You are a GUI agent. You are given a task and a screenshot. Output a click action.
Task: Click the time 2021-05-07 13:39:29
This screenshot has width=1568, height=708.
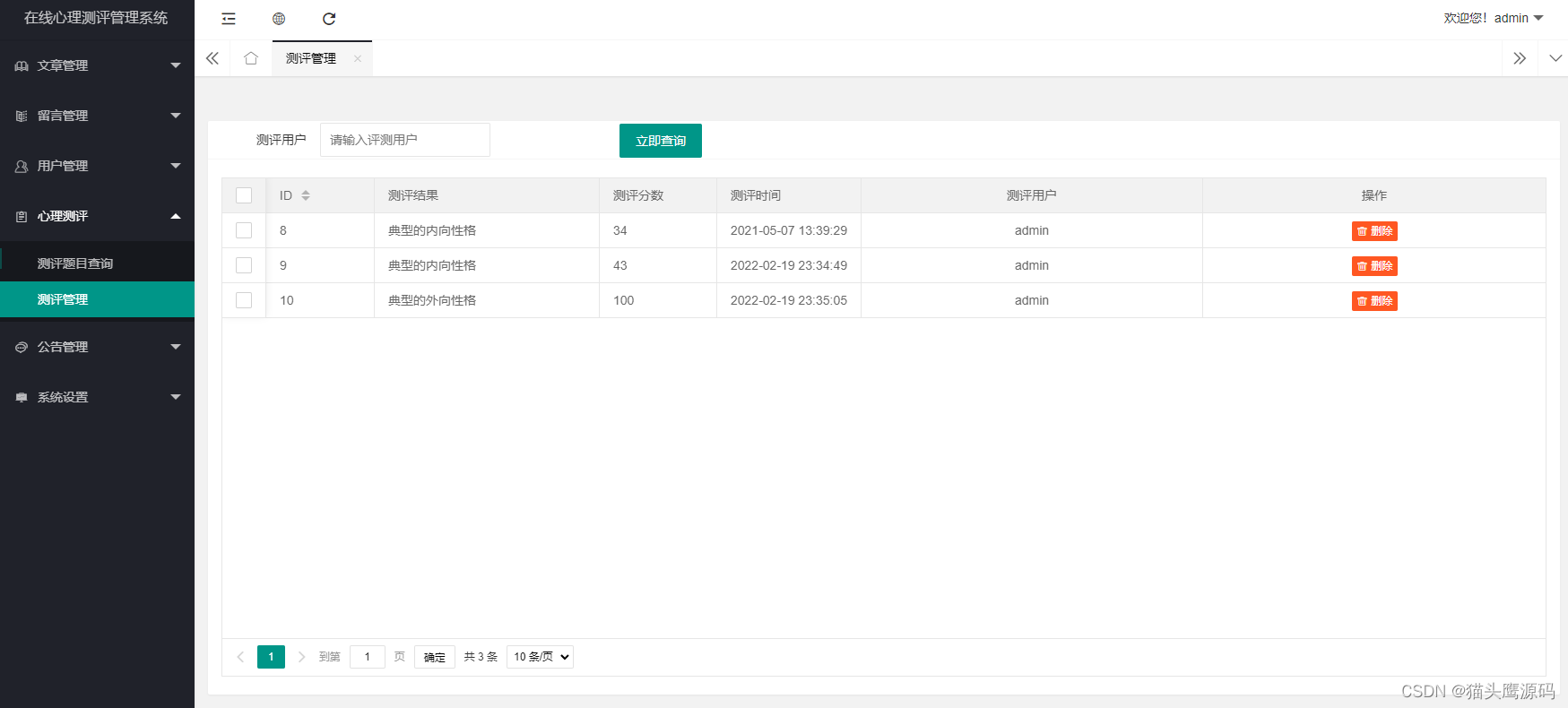(x=789, y=230)
